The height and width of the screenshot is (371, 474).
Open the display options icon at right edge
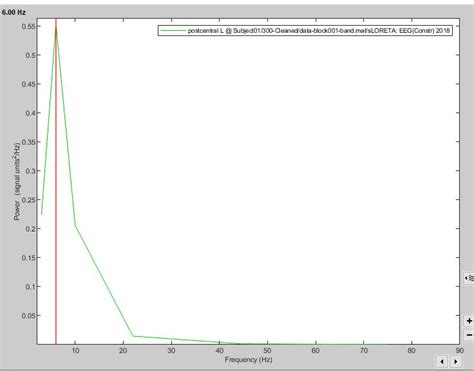pyautogui.click(x=469, y=278)
